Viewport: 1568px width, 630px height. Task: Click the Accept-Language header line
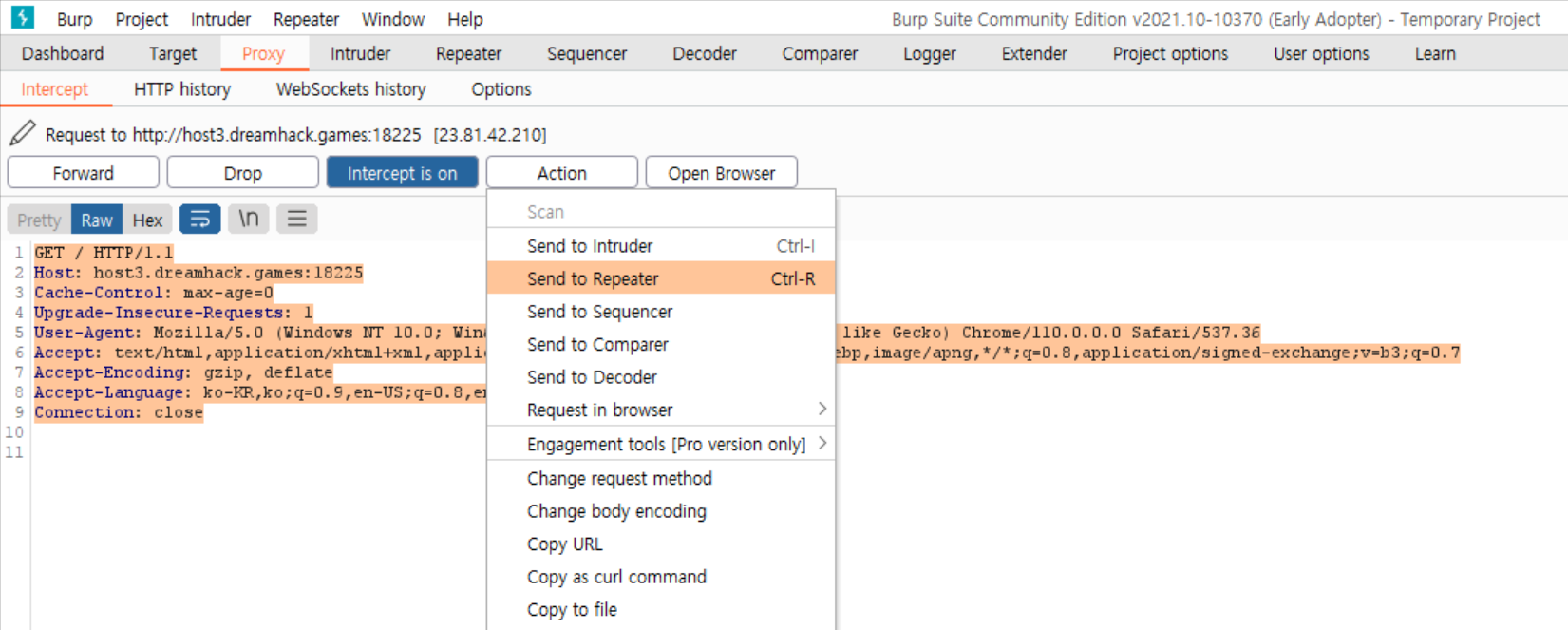(x=260, y=392)
